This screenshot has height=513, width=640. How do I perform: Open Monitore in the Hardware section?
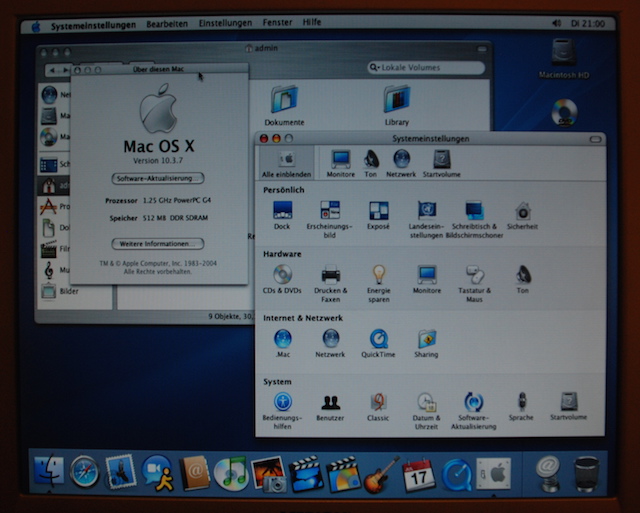(427, 279)
